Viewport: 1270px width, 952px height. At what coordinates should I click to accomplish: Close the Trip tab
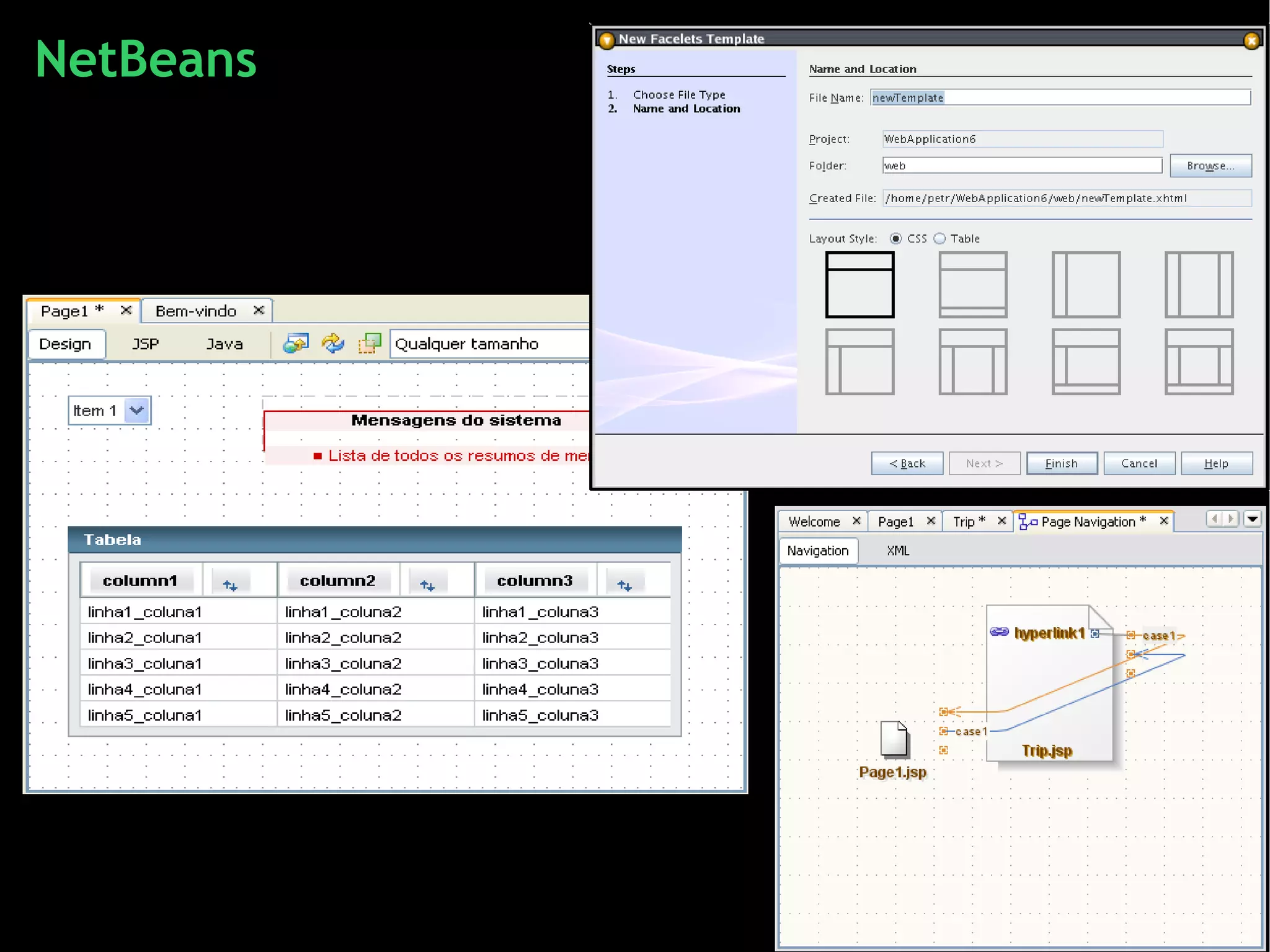tap(1001, 520)
